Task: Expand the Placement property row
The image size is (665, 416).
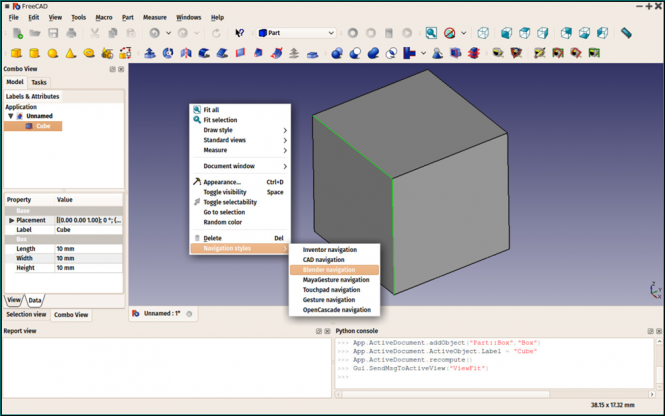Action: [12, 220]
